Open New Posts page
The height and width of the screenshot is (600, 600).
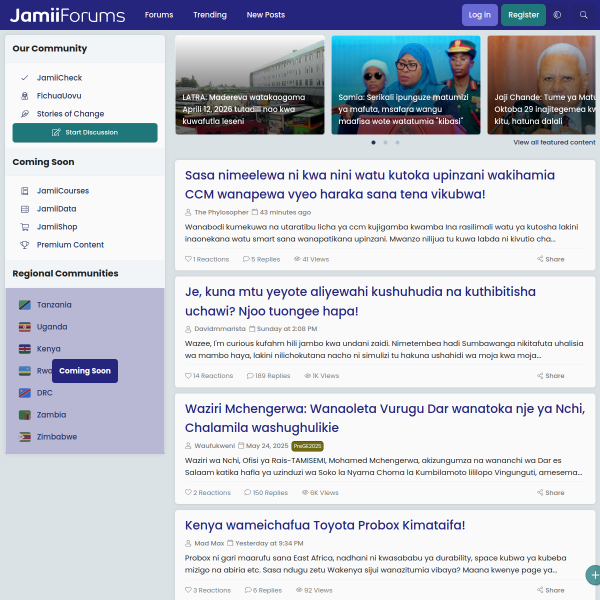coord(266,15)
